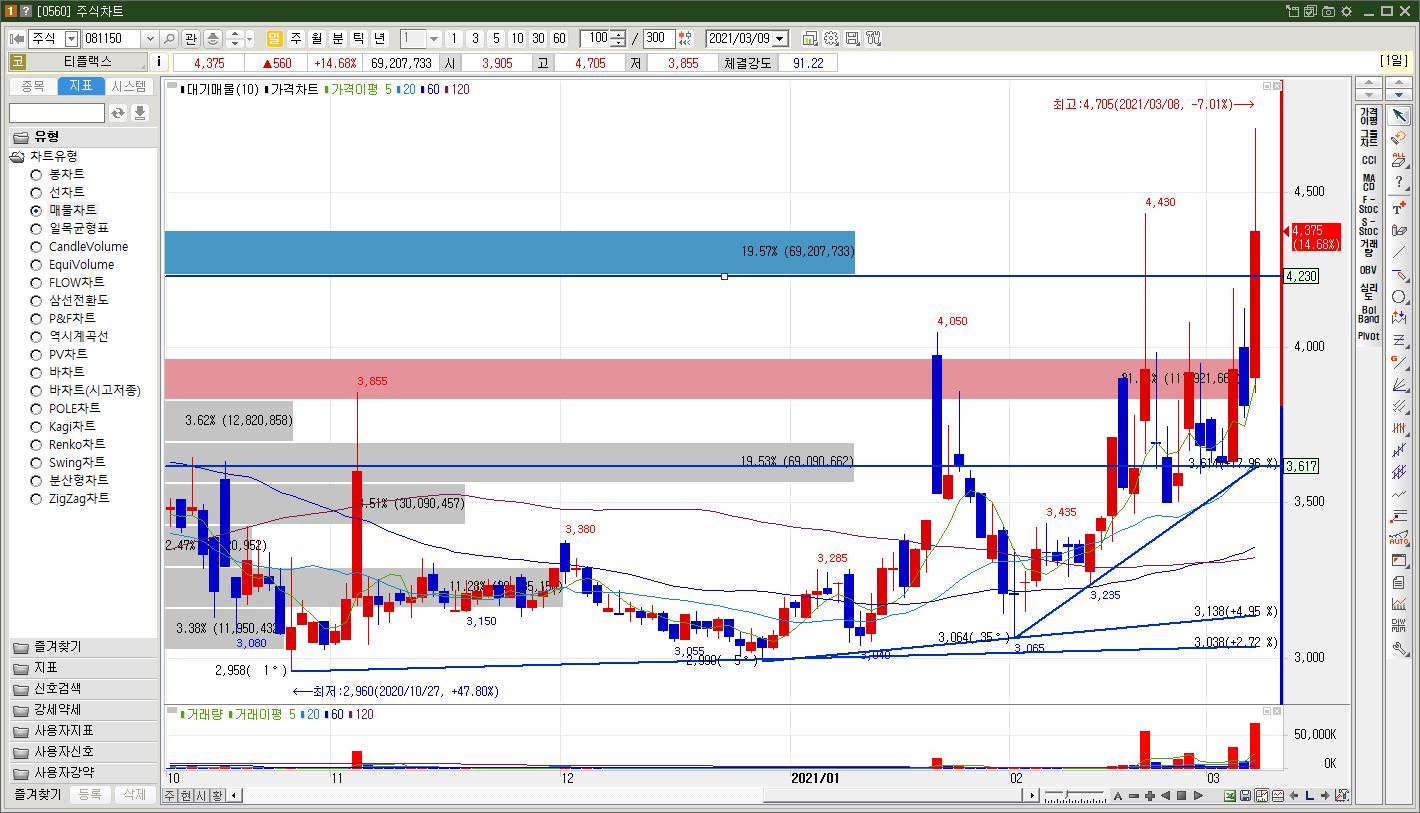Jump to first record arrow icon in the top toolbar
This screenshot has height=813, width=1420.
[17, 38]
